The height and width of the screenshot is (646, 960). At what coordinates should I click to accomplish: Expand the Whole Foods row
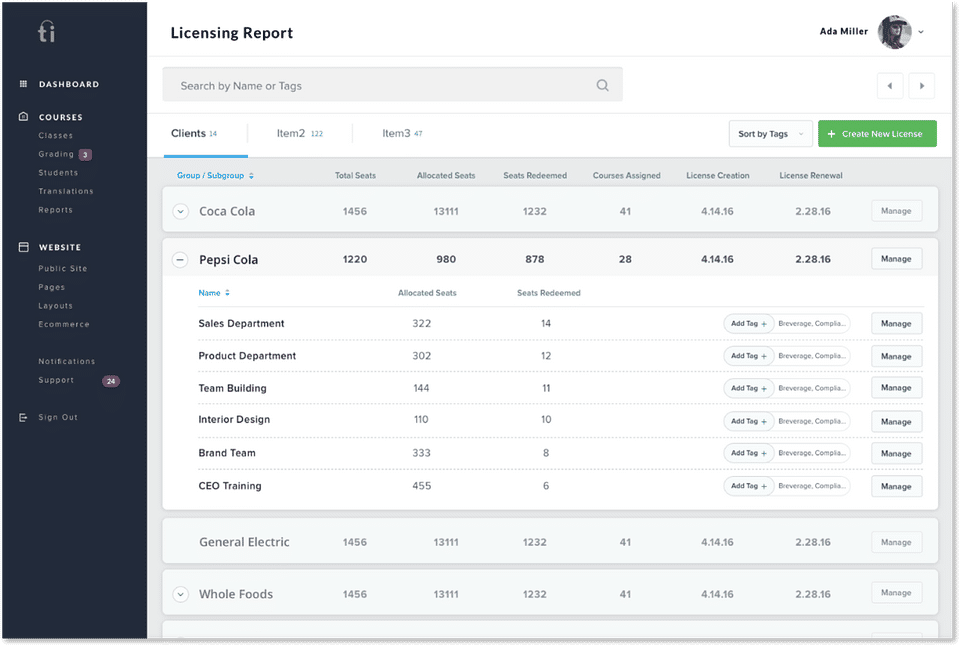180,594
